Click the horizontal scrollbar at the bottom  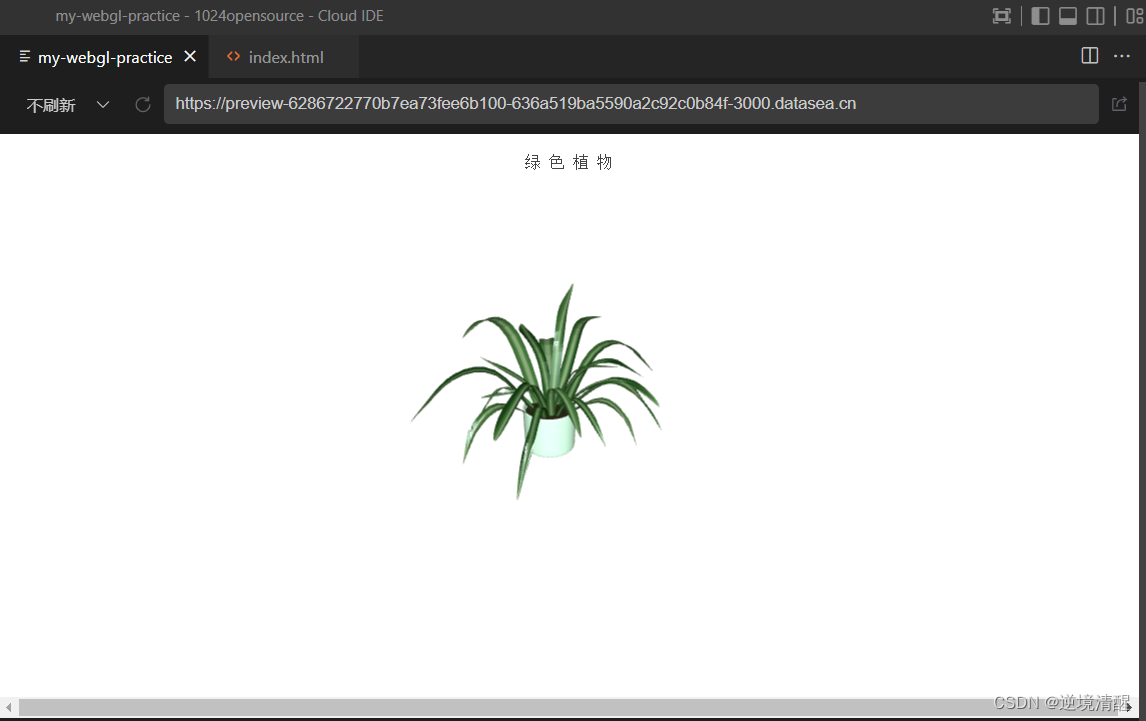[560, 708]
